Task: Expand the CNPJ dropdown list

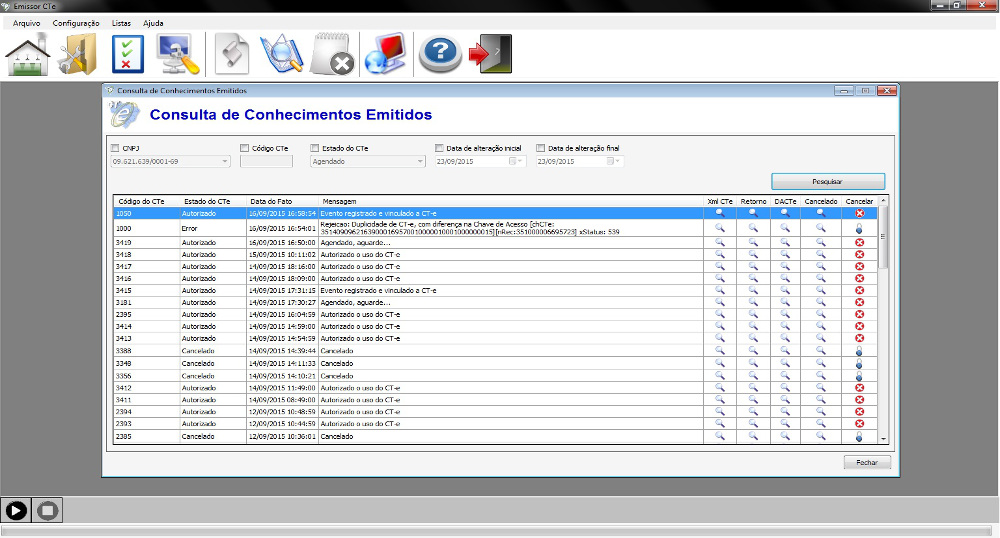Action: coord(225,161)
